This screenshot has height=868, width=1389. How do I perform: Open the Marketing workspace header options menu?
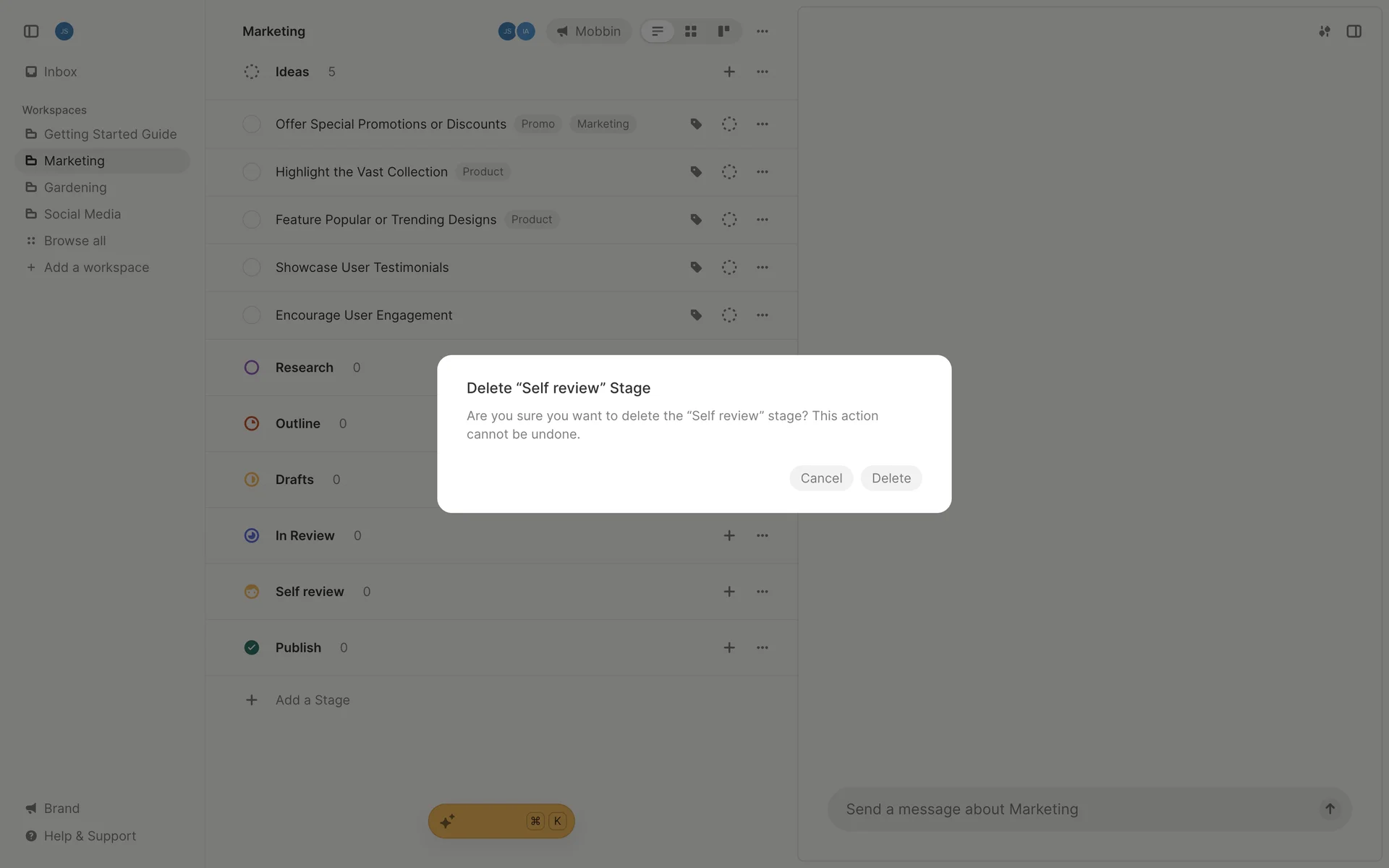coord(763,31)
